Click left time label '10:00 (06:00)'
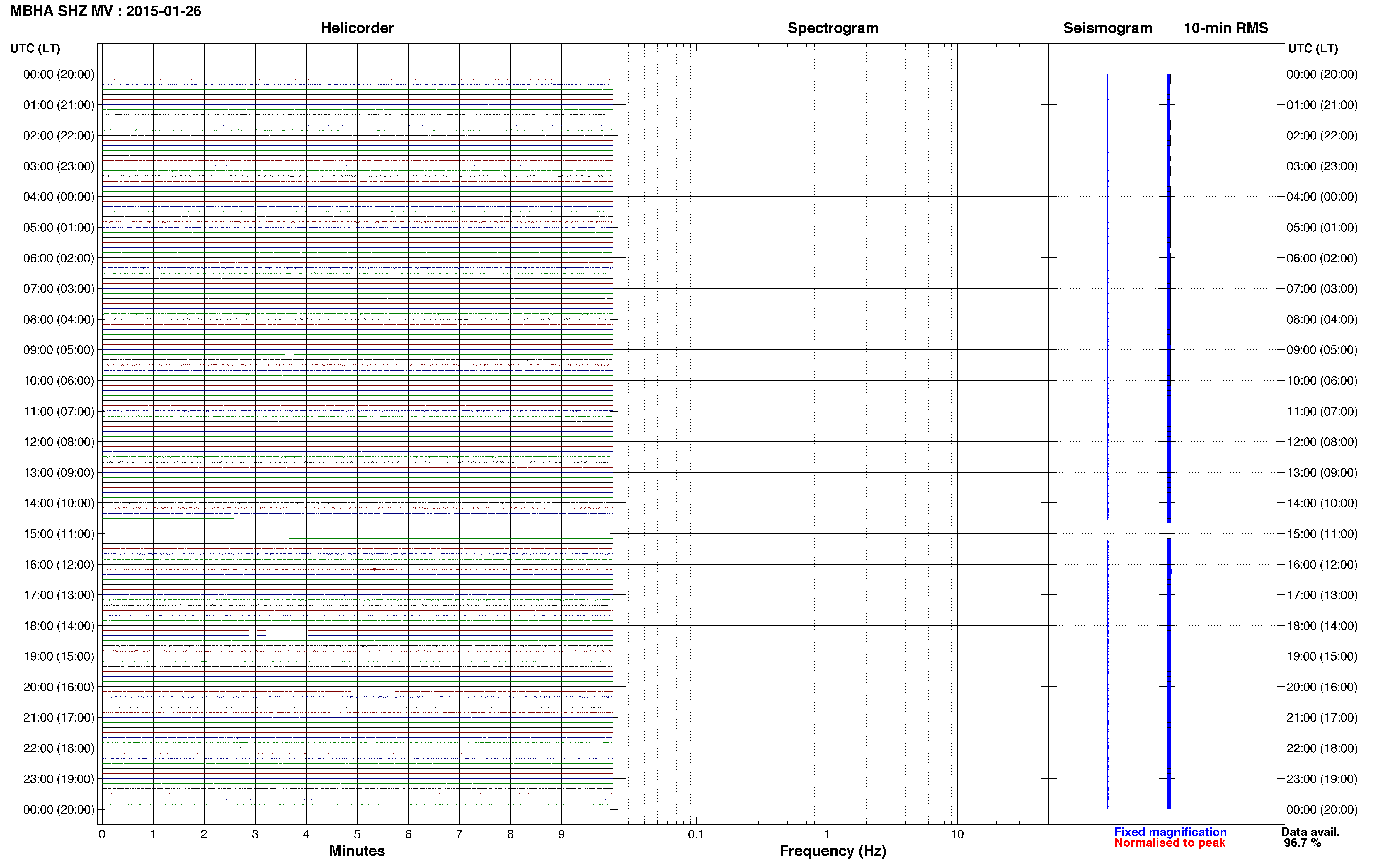Image resolution: width=1389 pixels, height=868 pixels. click(59, 381)
